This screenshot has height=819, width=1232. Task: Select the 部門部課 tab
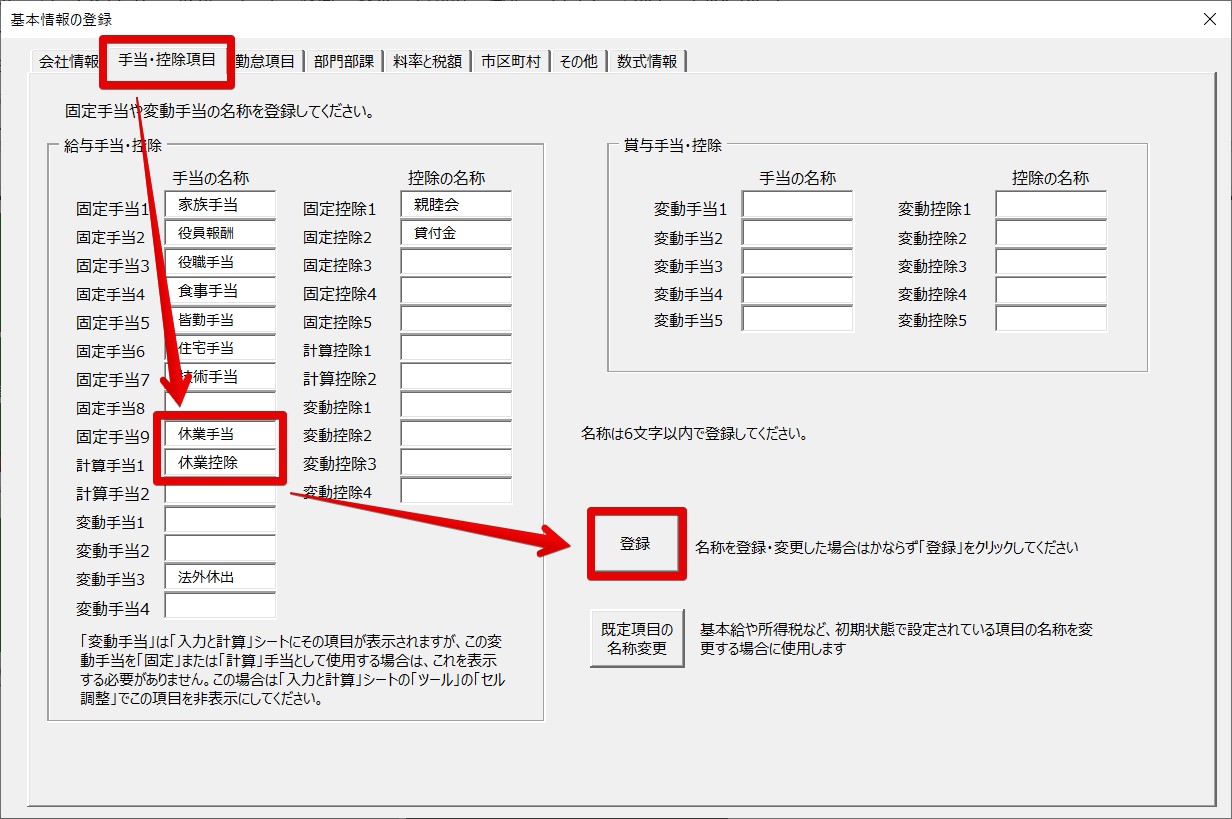(343, 62)
